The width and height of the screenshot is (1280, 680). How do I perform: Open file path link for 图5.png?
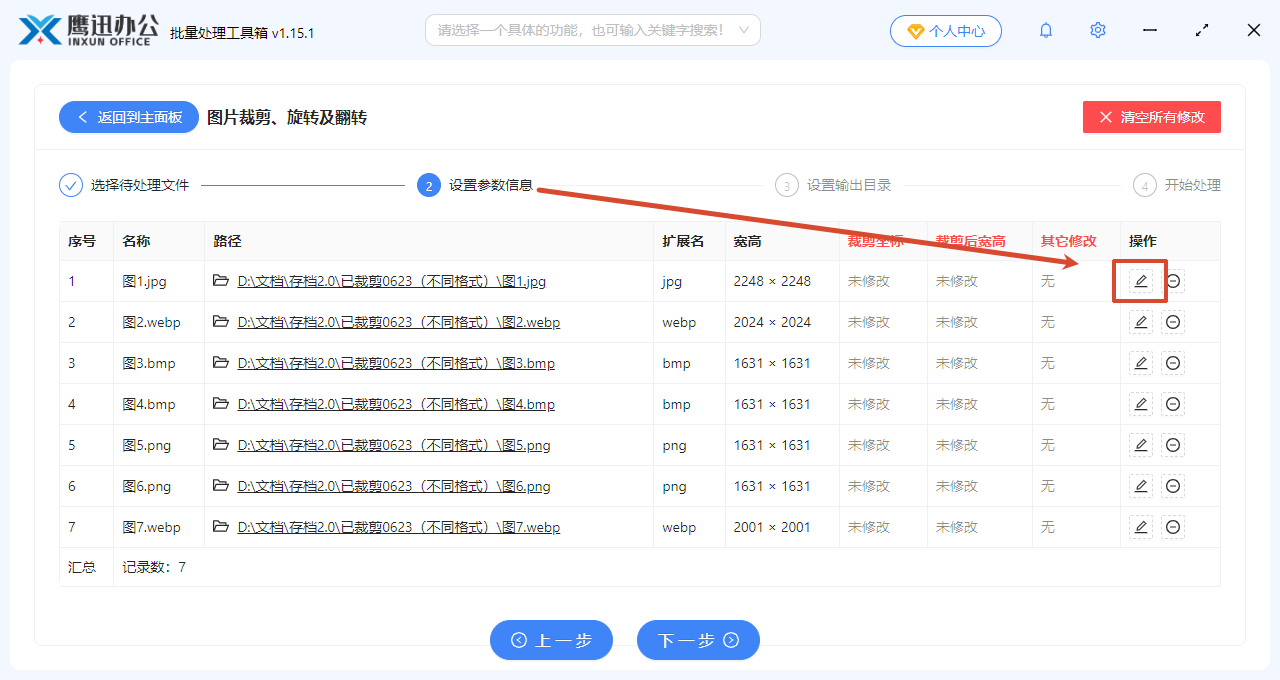pyautogui.click(x=394, y=446)
